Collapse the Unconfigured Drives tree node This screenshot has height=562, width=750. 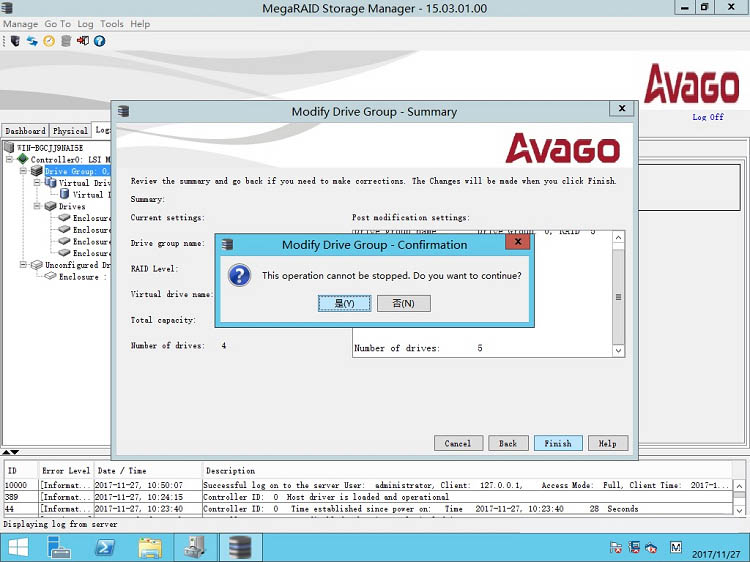tap(23, 264)
